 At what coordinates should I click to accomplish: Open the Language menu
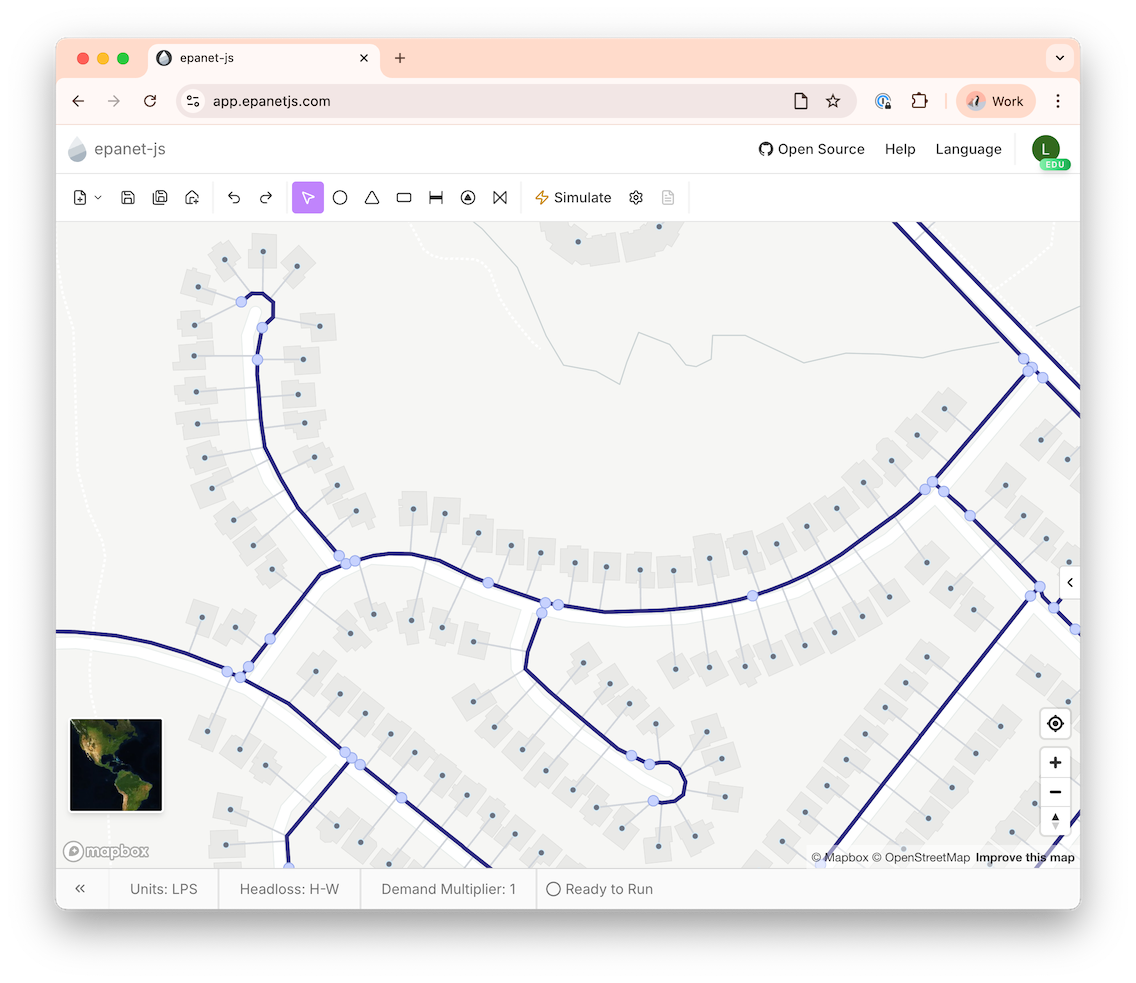(968, 149)
